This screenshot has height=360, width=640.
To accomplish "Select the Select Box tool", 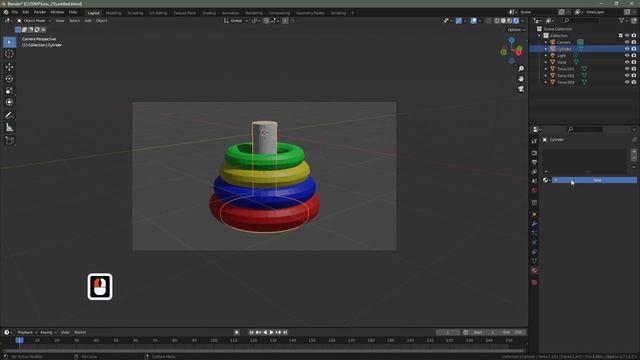I will point(9,42).
